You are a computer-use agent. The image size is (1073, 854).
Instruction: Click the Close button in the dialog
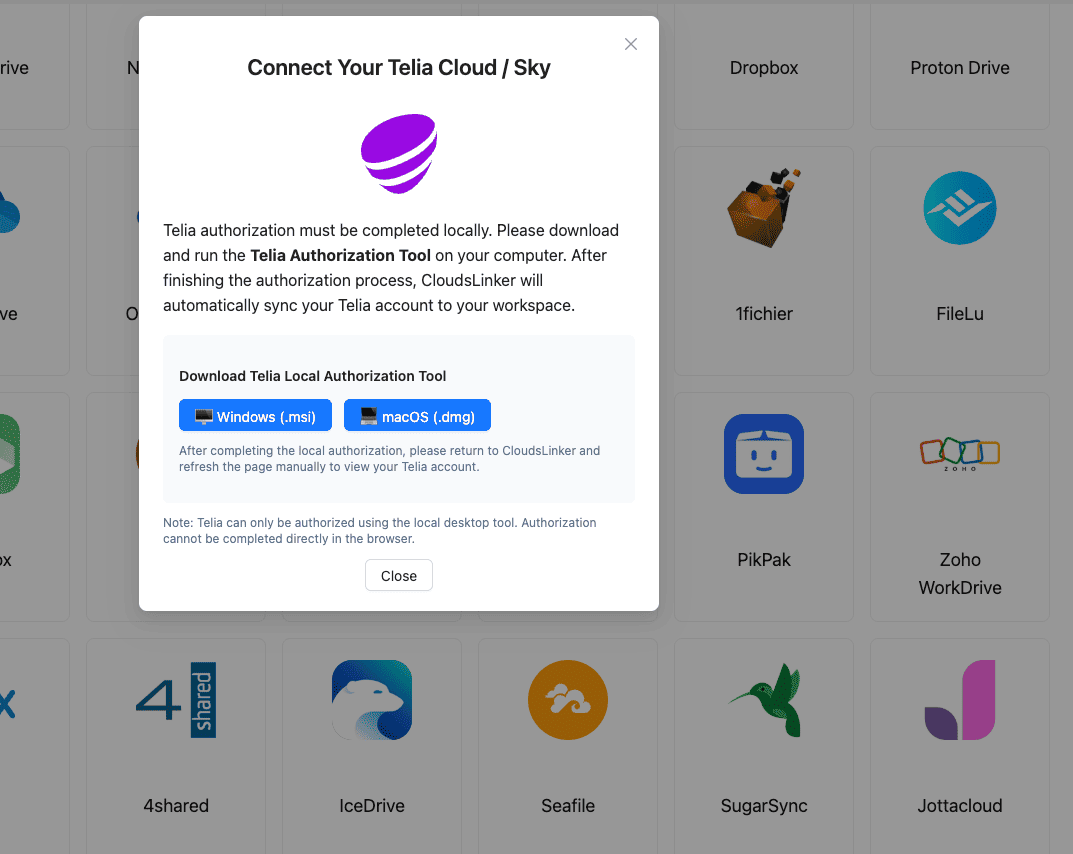[398, 575]
